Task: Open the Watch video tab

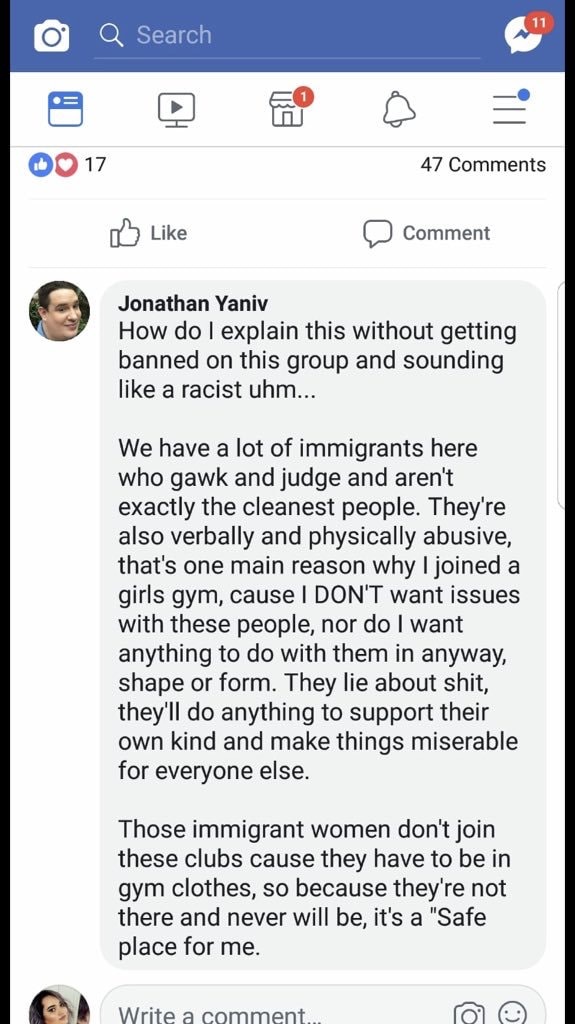Action: (x=176, y=108)
